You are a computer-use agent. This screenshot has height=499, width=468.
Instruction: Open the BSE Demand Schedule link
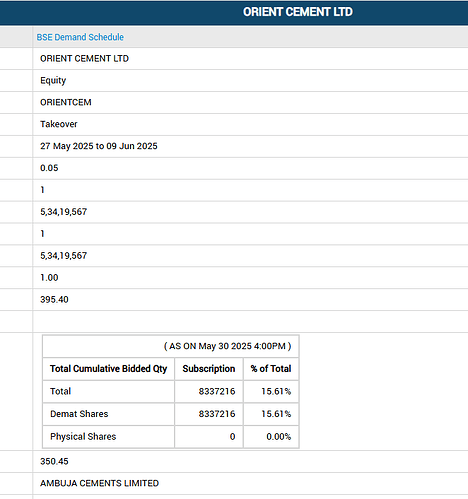[80, 37]
